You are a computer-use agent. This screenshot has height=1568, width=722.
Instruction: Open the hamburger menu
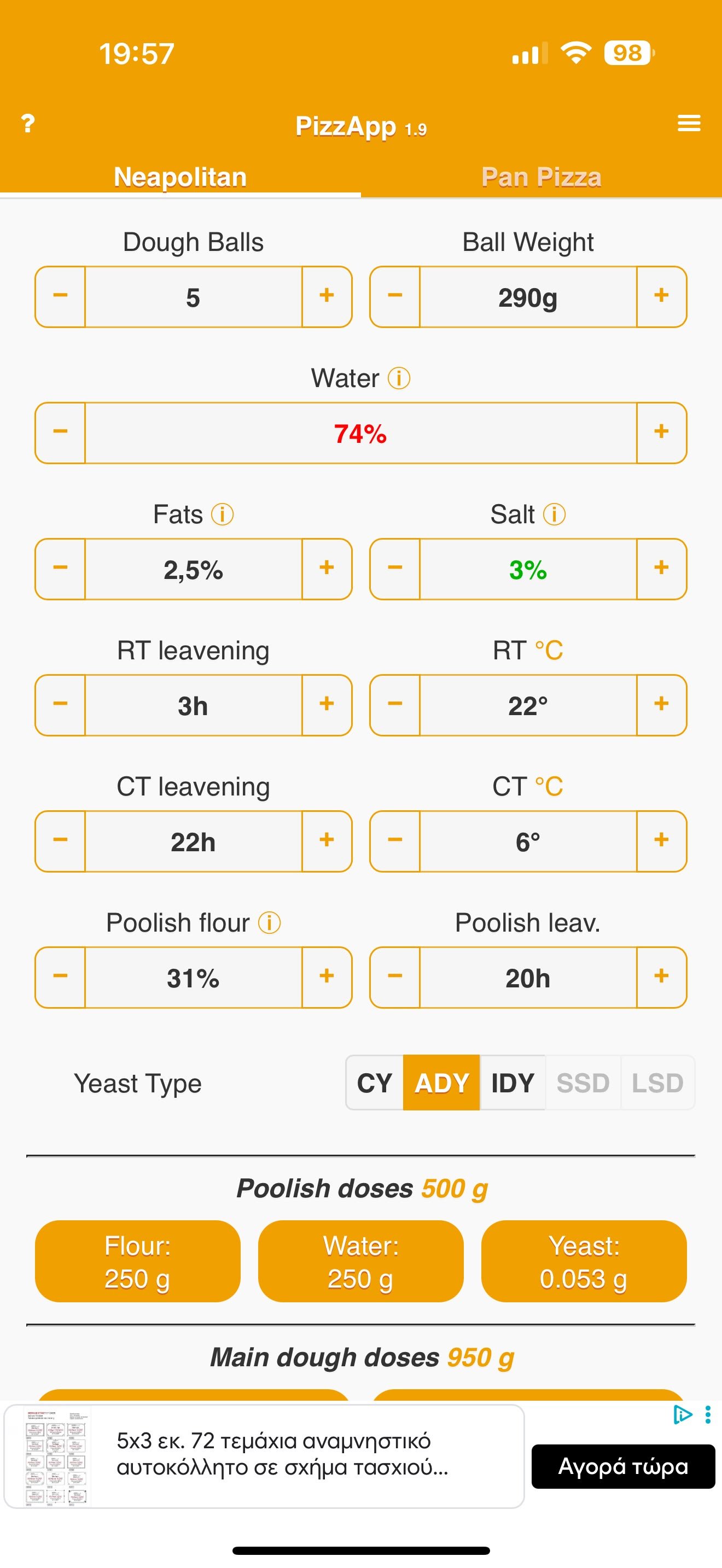click(689, 124)
